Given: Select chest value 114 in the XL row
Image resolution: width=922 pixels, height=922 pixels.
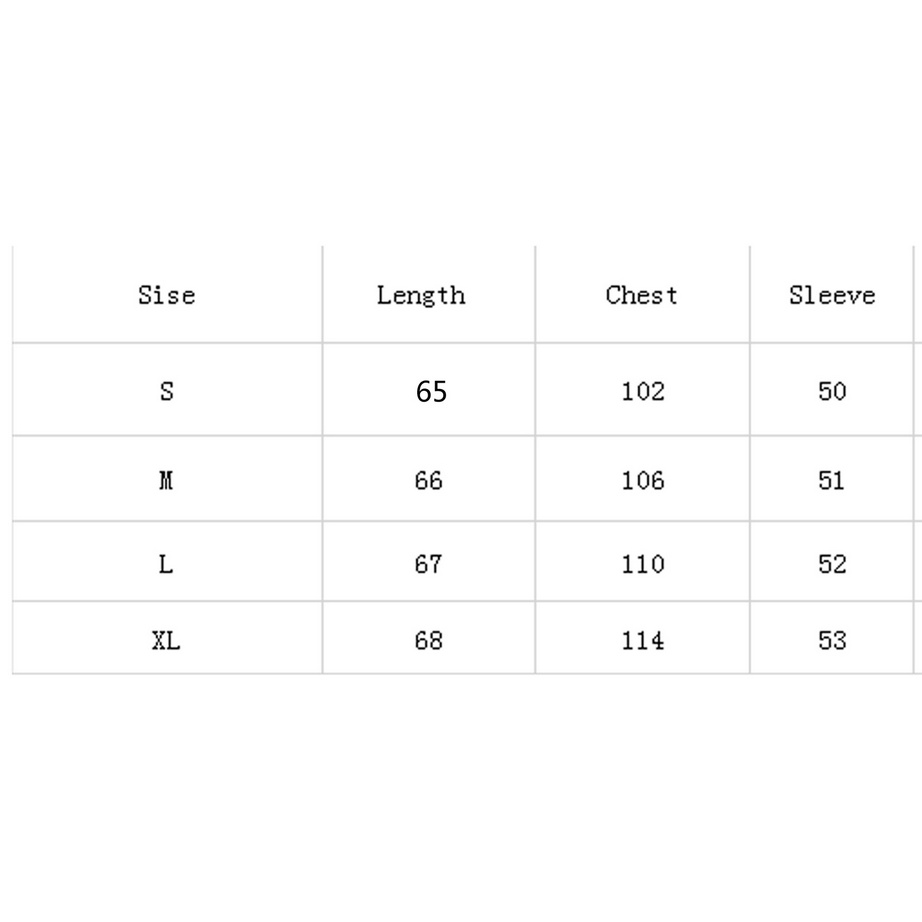Looking at the screenshot, I should coord(642,640).
